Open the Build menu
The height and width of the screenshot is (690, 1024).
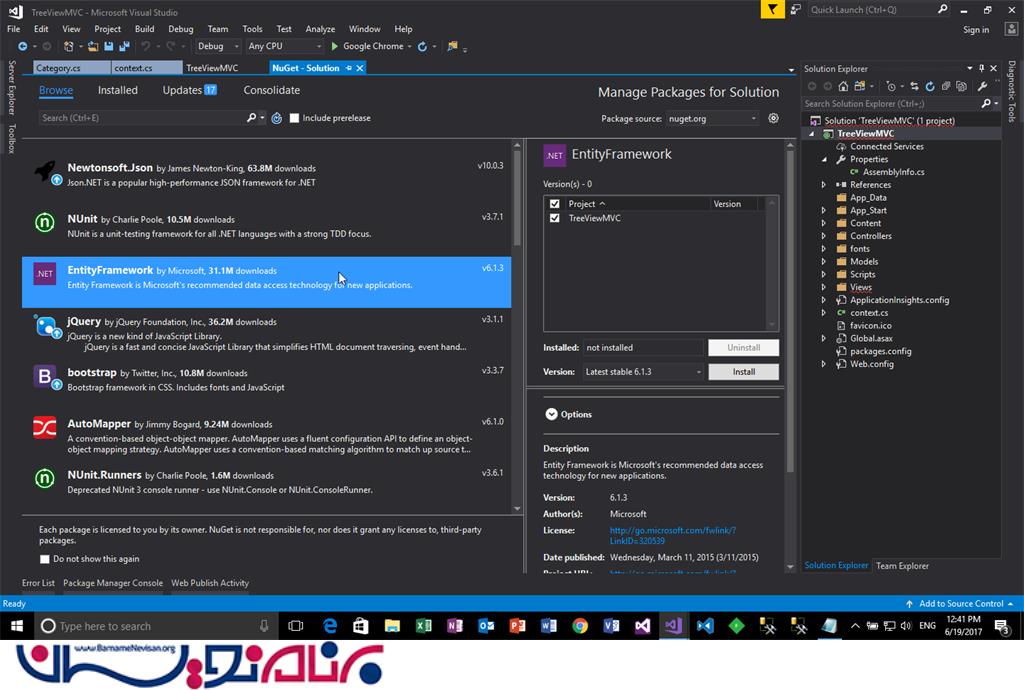point(144,29)
